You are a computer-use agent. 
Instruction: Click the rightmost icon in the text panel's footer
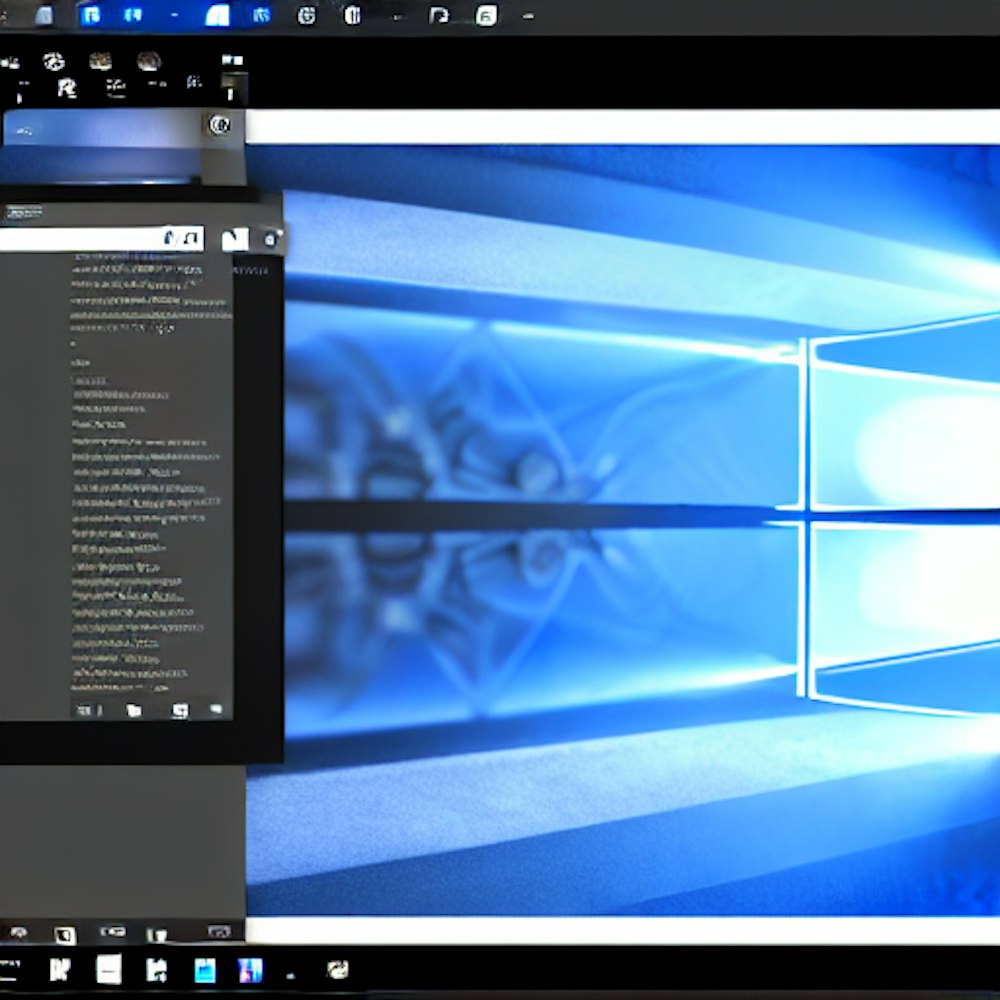click(x=216, y=709)
